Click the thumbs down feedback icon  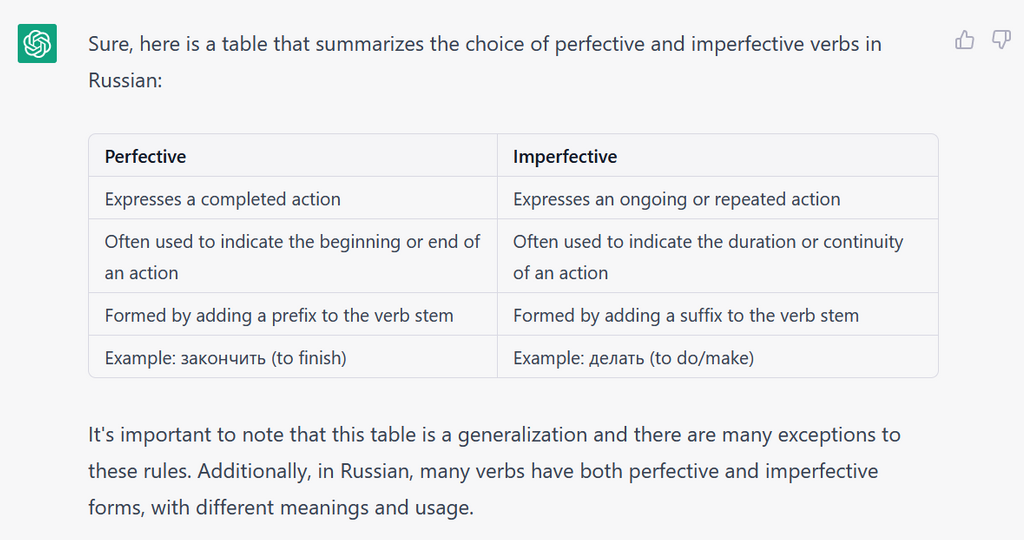tap(1001, 40)
